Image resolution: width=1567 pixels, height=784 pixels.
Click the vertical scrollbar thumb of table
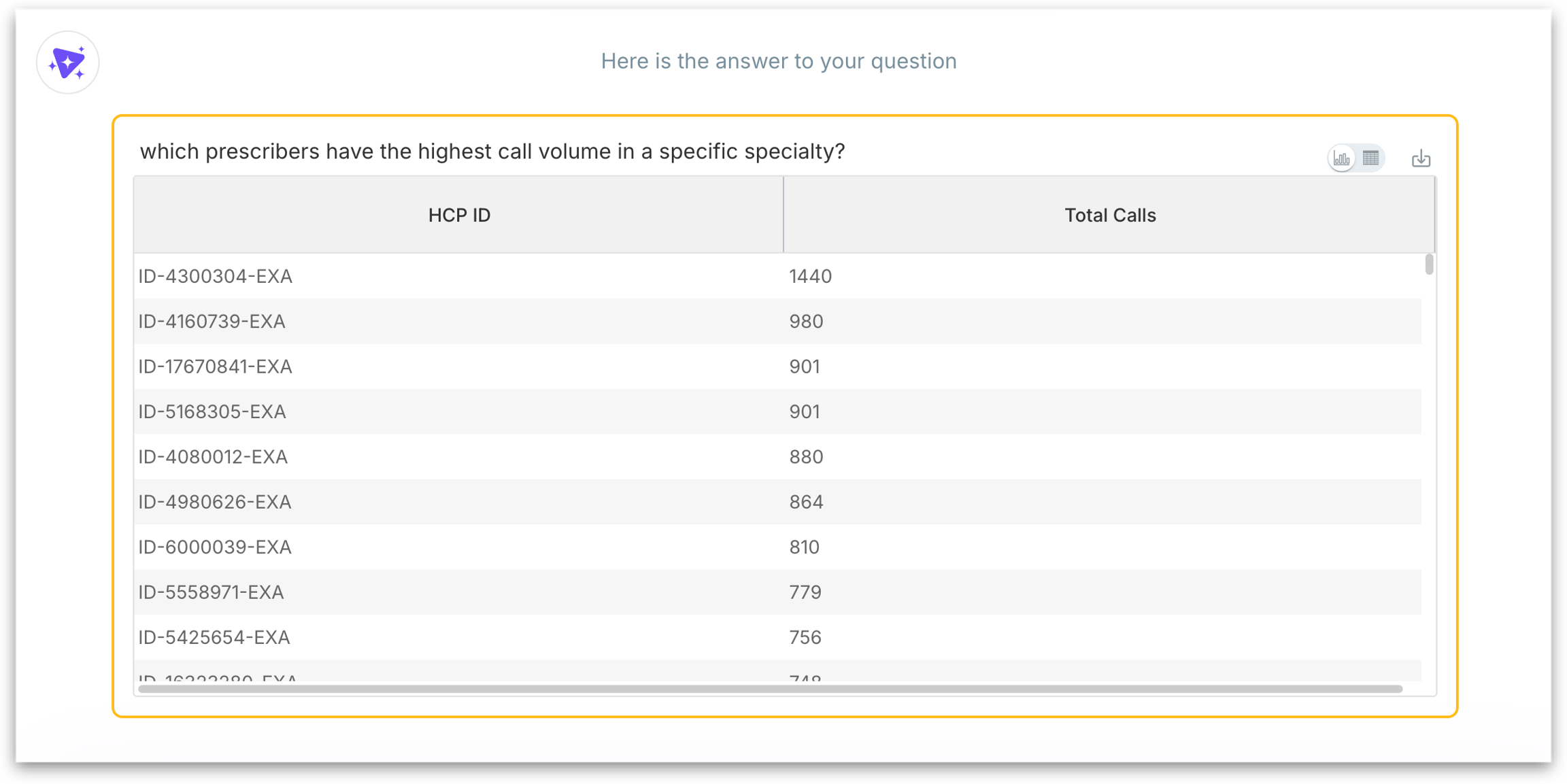[1429, 264]
